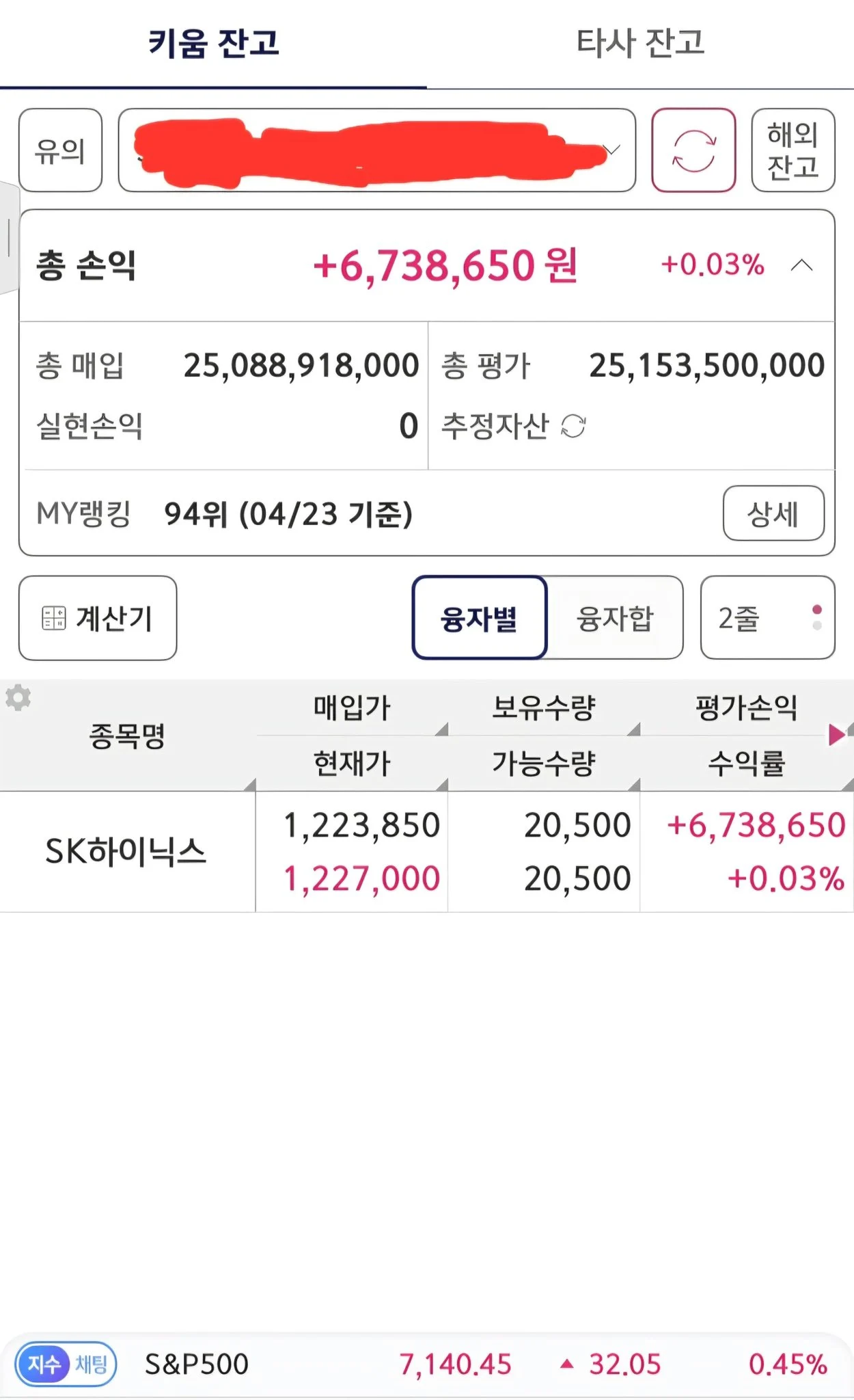Click the pink right-arrow column scroll icon
The image size is (854, 1400).
[x=836, y=735]
